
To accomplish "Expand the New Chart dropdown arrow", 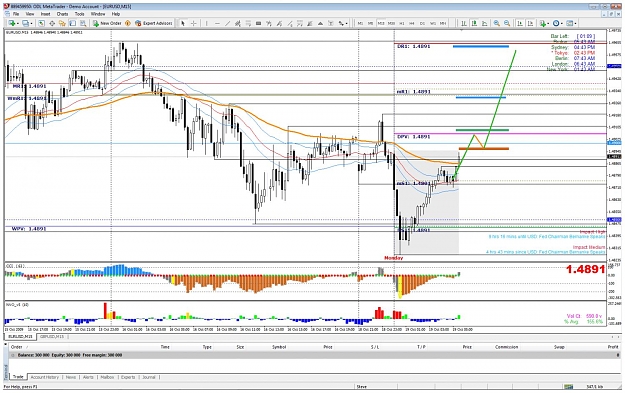I will (18, 24).
